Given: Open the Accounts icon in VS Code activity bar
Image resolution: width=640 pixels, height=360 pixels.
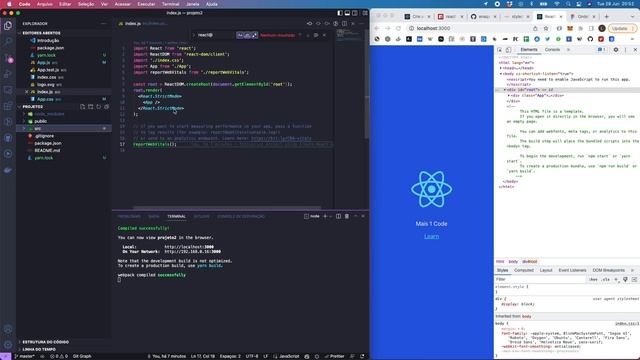Looking at the screenshot, I should coord(8,329).
